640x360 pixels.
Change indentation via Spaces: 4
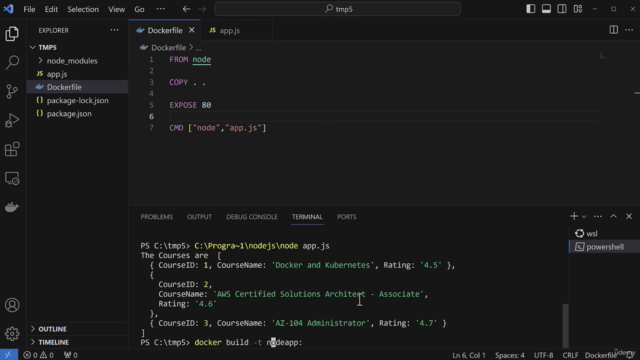click(510, 355)
